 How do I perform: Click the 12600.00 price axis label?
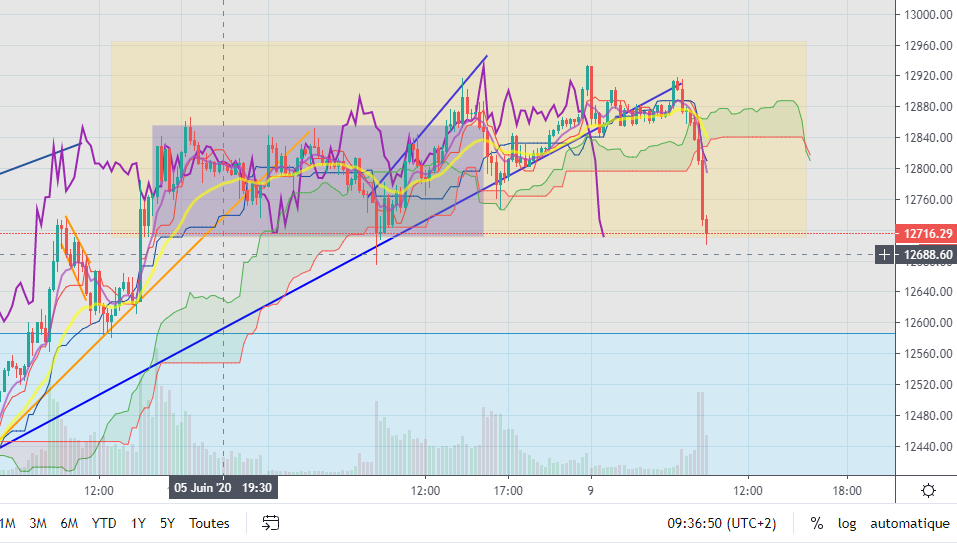click(x=928, y=323)
